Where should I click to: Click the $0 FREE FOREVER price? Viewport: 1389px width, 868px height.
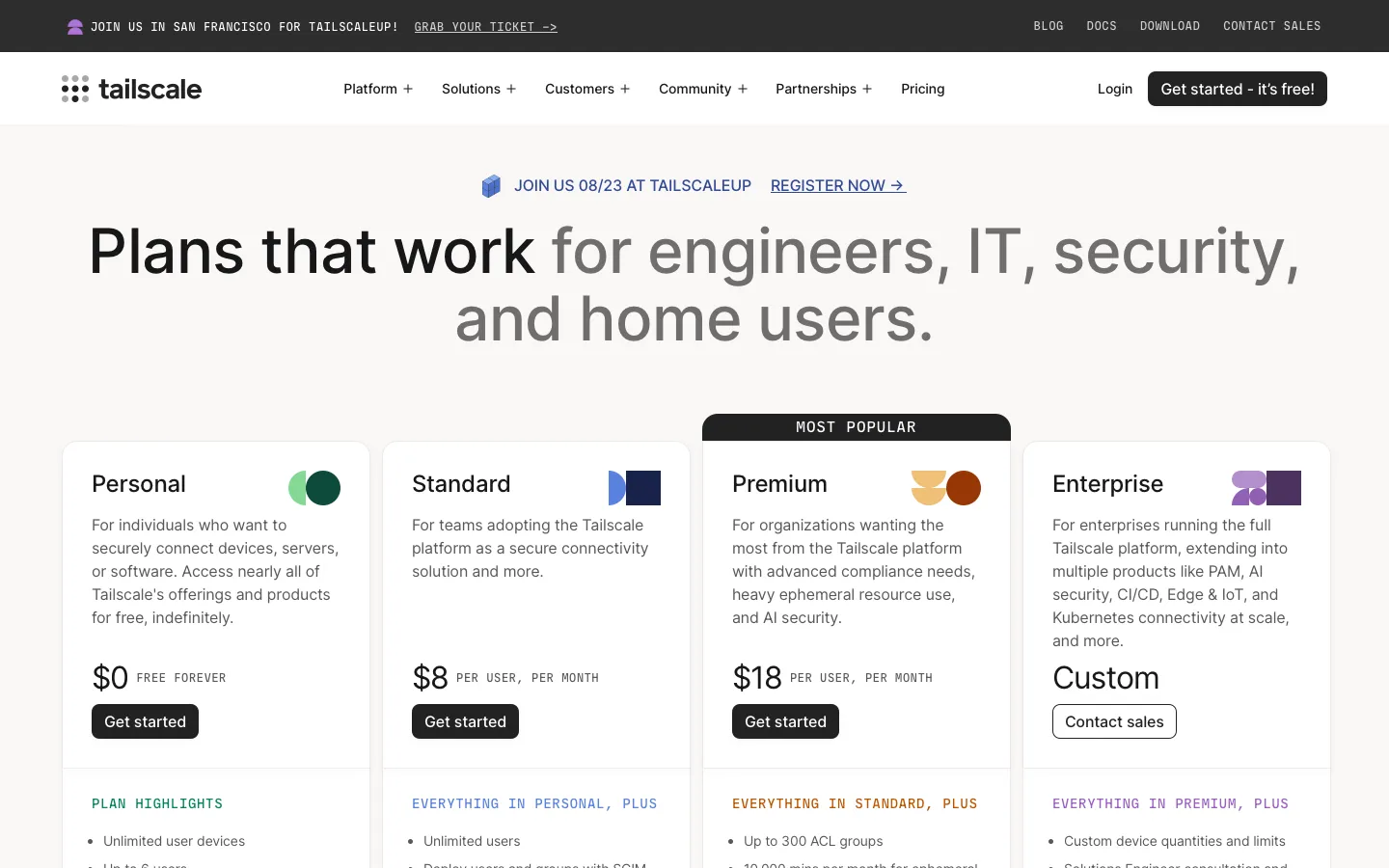[x=159, y=678]
